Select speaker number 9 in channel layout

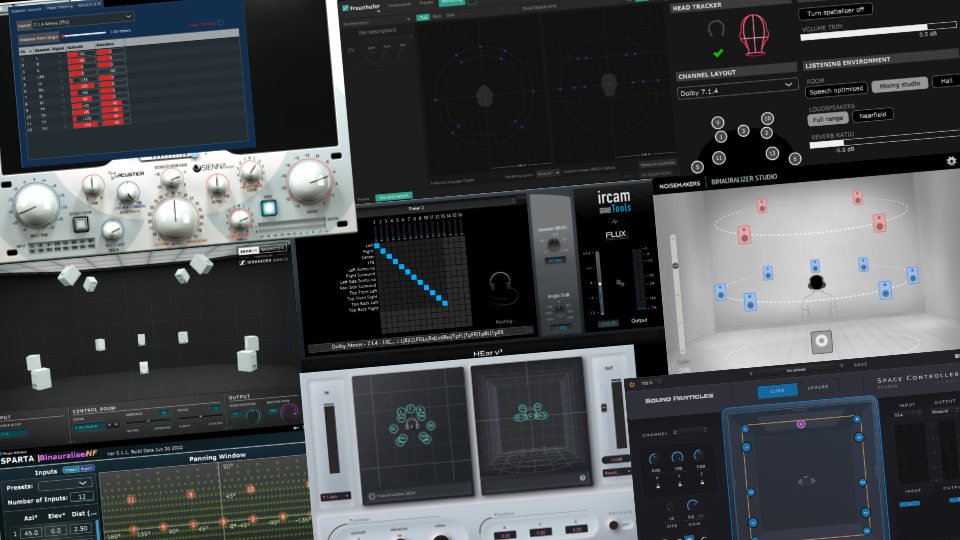718,122
